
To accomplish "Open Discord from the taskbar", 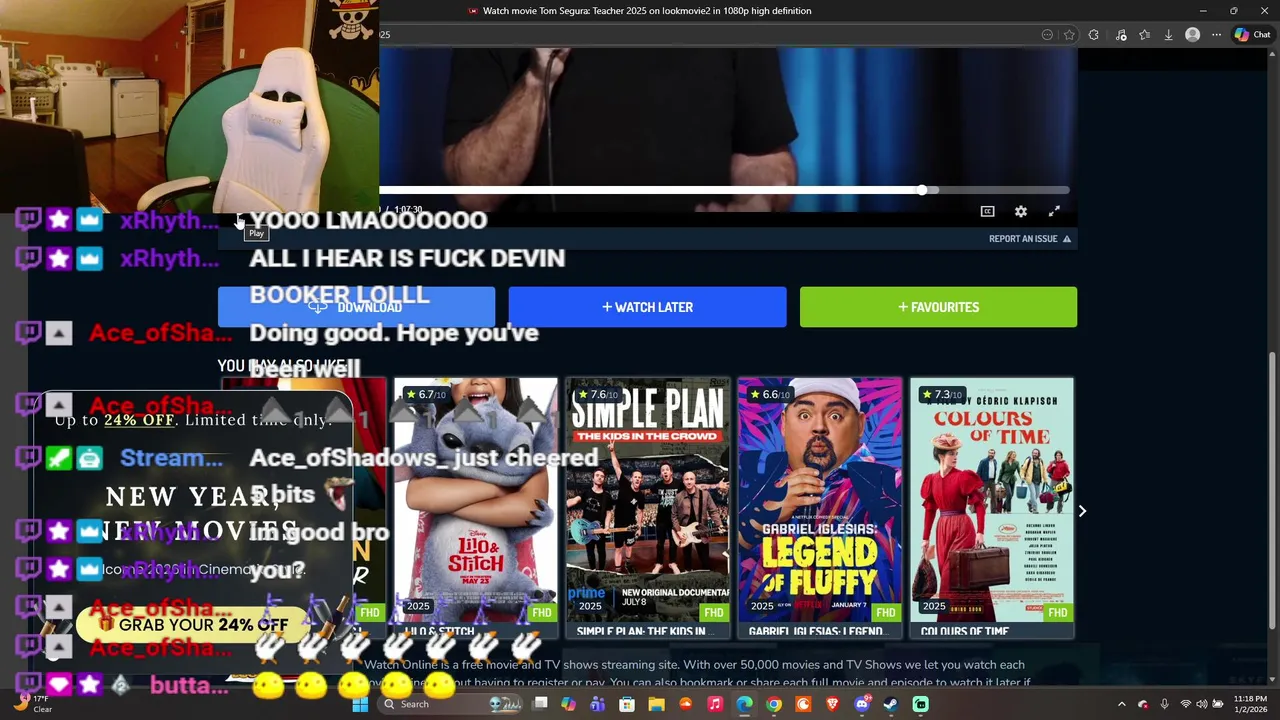I will 862,704.
